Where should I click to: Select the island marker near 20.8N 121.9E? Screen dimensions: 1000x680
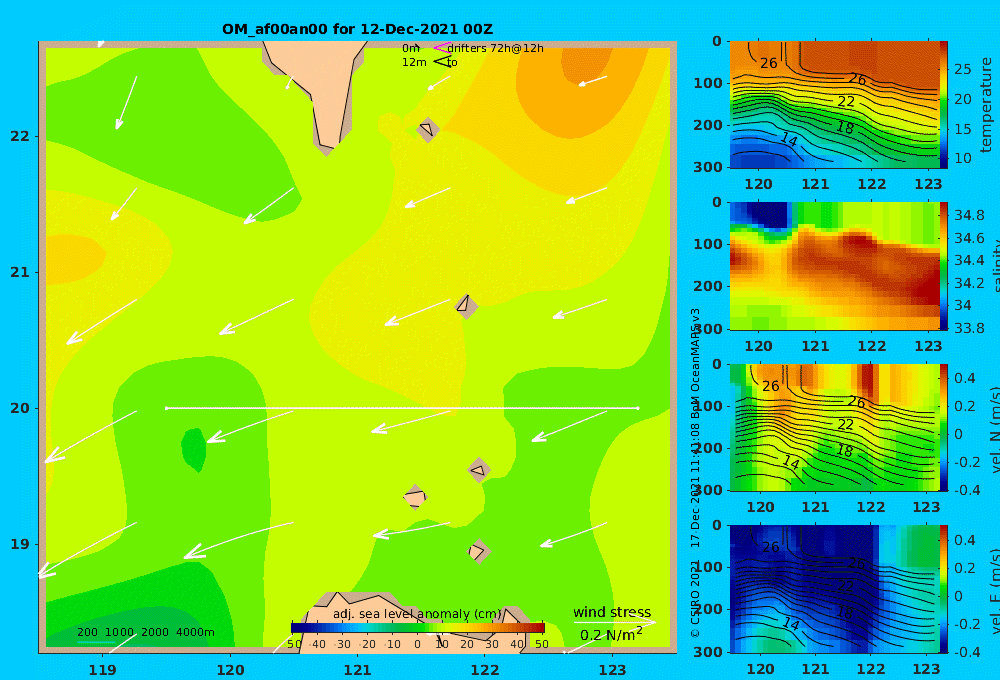tap(466, 306)
